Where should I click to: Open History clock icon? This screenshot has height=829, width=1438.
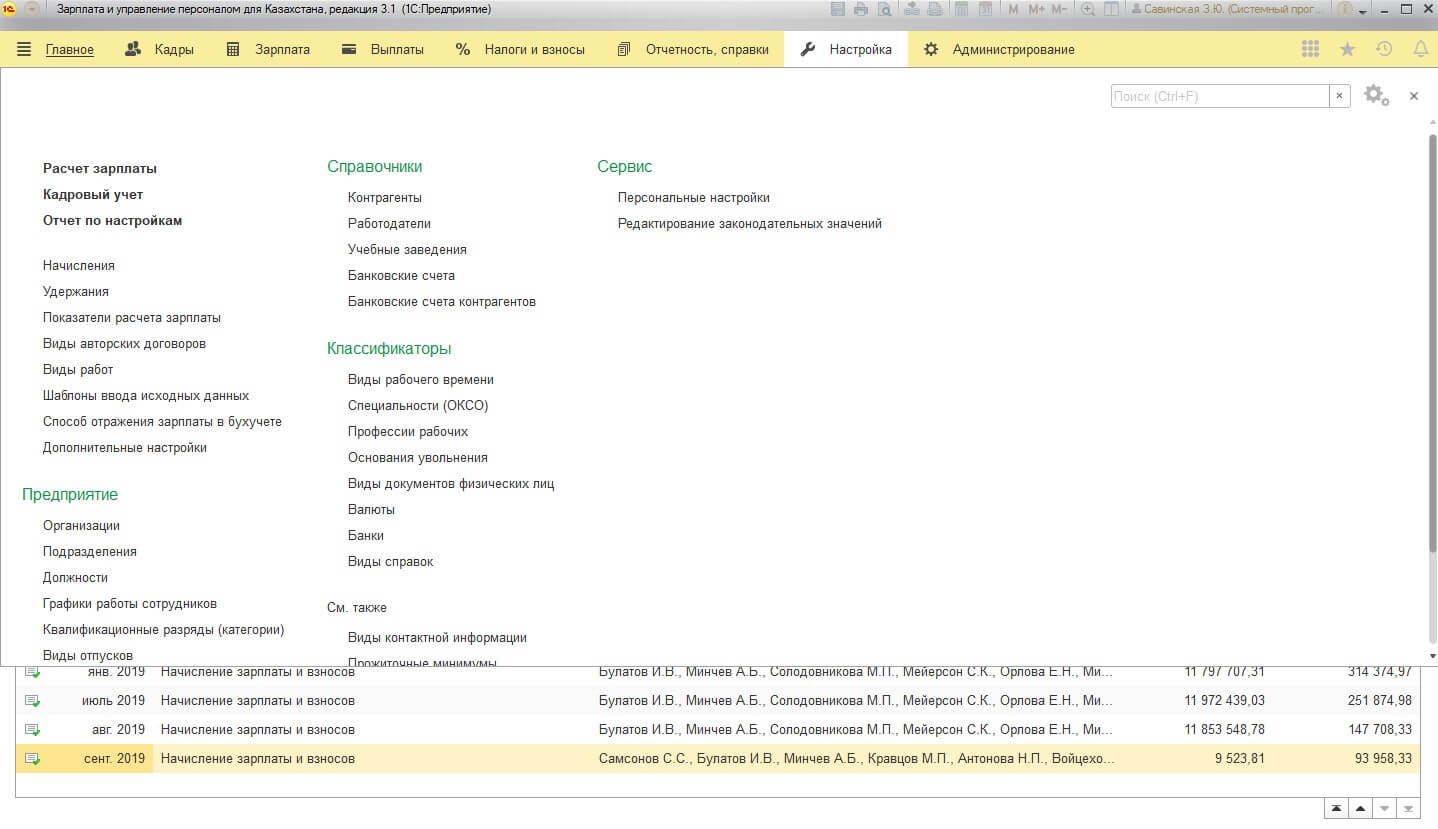coord(1384,49)
